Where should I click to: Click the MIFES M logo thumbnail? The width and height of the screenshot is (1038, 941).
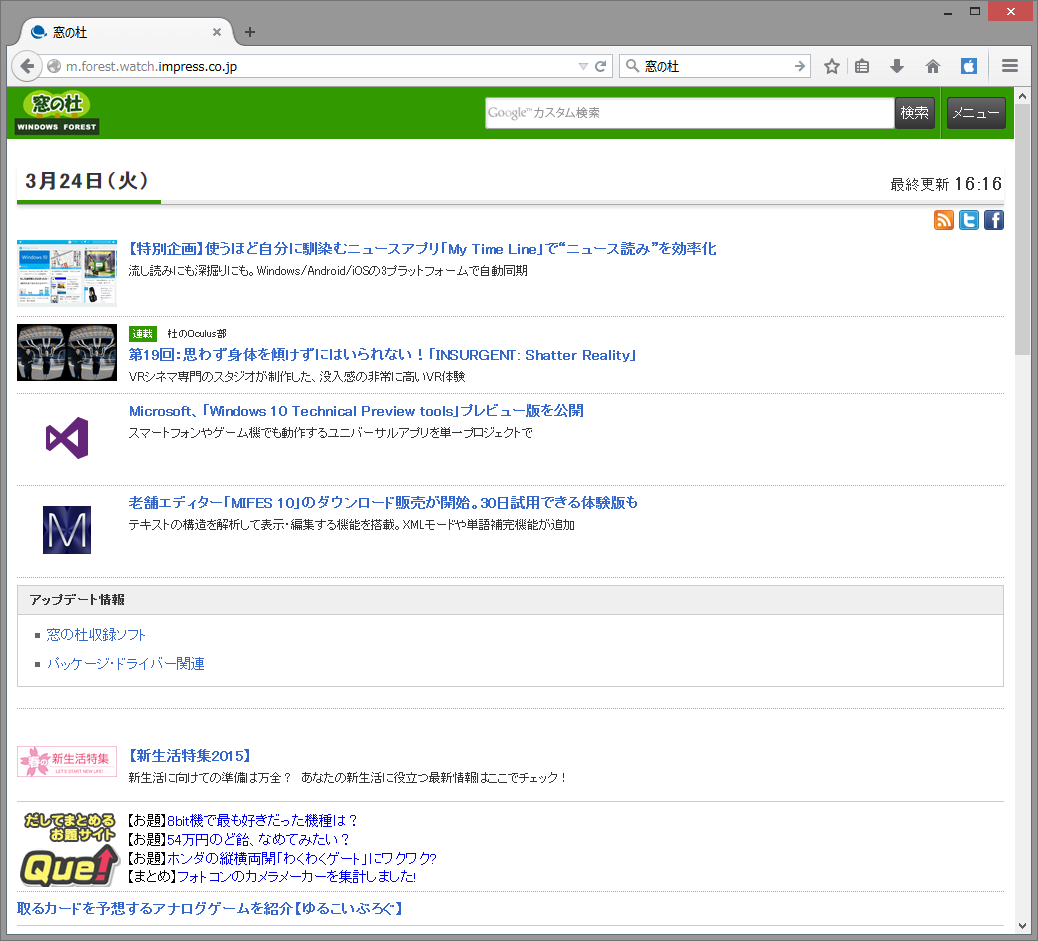coord(67,530)
